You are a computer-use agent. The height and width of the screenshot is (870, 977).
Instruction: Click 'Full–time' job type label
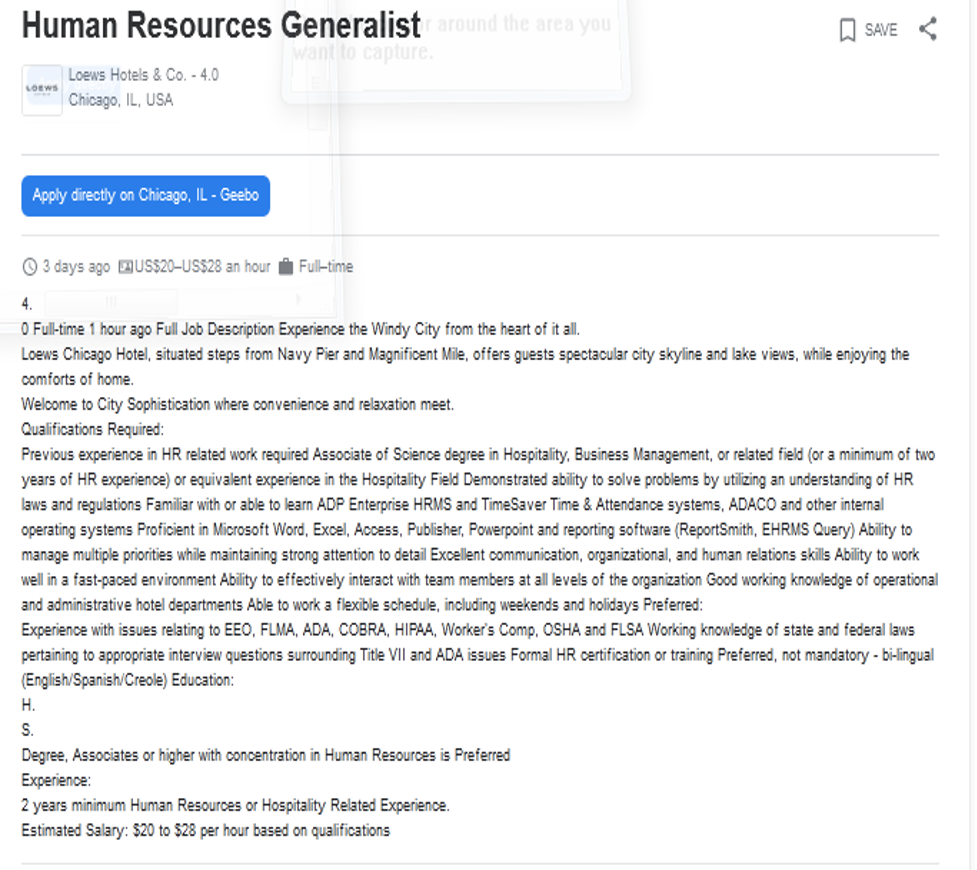point(326,267)
